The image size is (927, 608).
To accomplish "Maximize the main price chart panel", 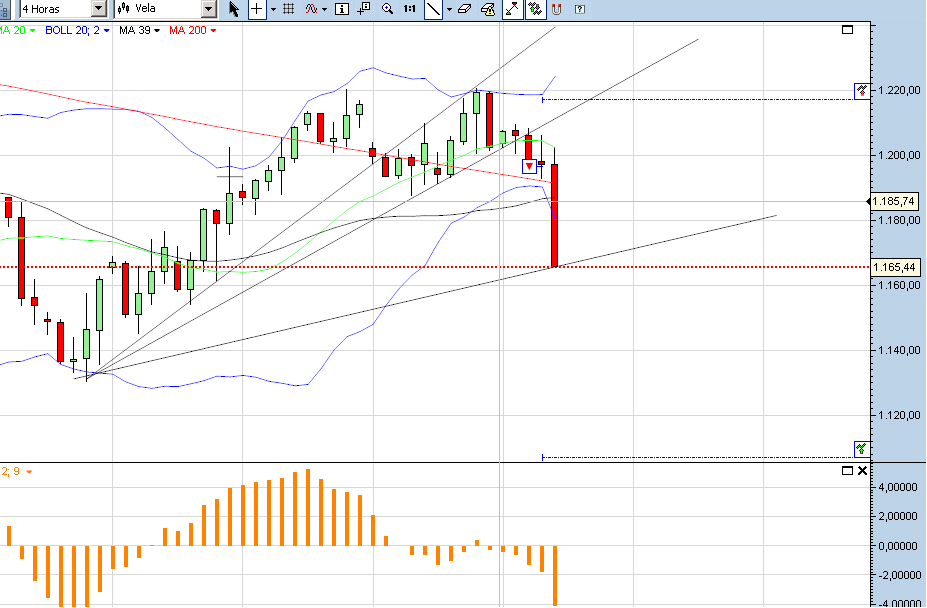I will click(x=848, y=30).
